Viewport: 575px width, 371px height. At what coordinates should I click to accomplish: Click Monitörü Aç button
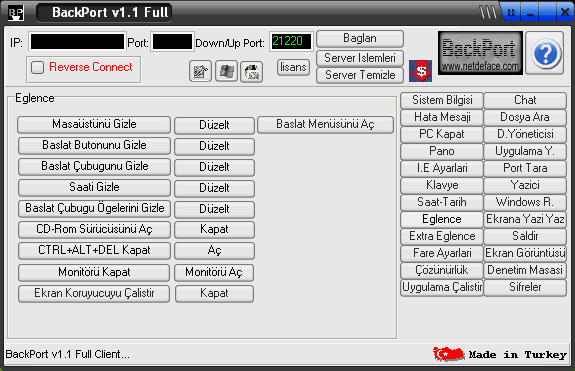[214, 272]
